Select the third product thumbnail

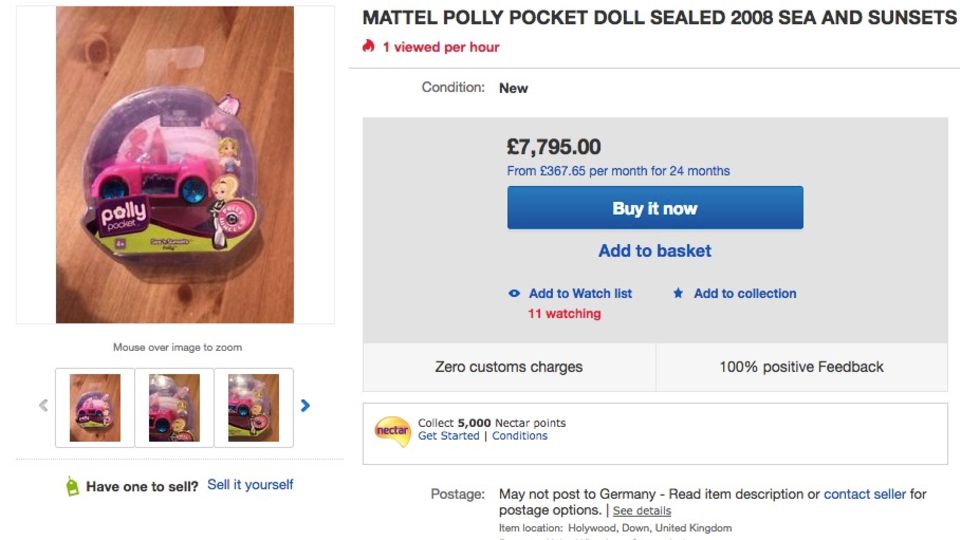[x=253, y=407]
